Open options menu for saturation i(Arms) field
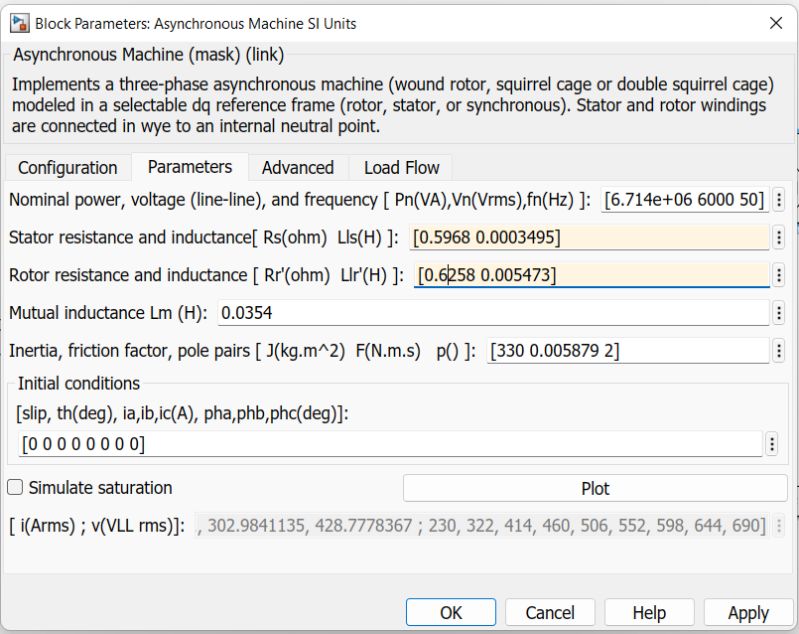This screenshot has height=634, width=799. (x=779, y=525)
